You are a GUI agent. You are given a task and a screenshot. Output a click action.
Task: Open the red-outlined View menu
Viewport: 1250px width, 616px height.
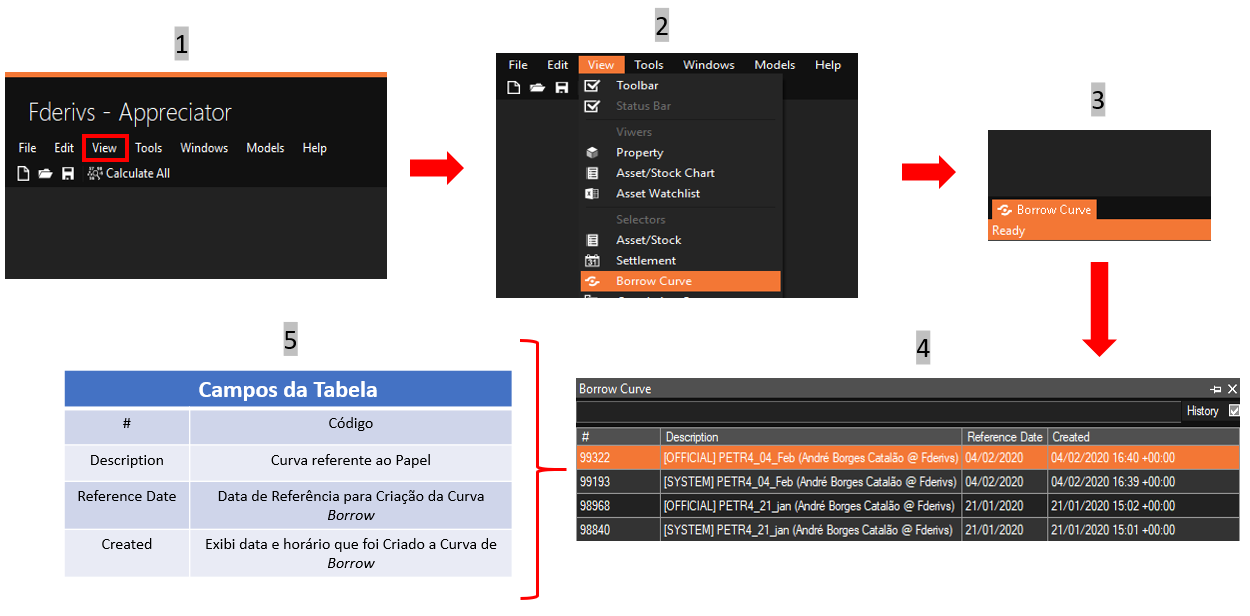tap(104, 148)
